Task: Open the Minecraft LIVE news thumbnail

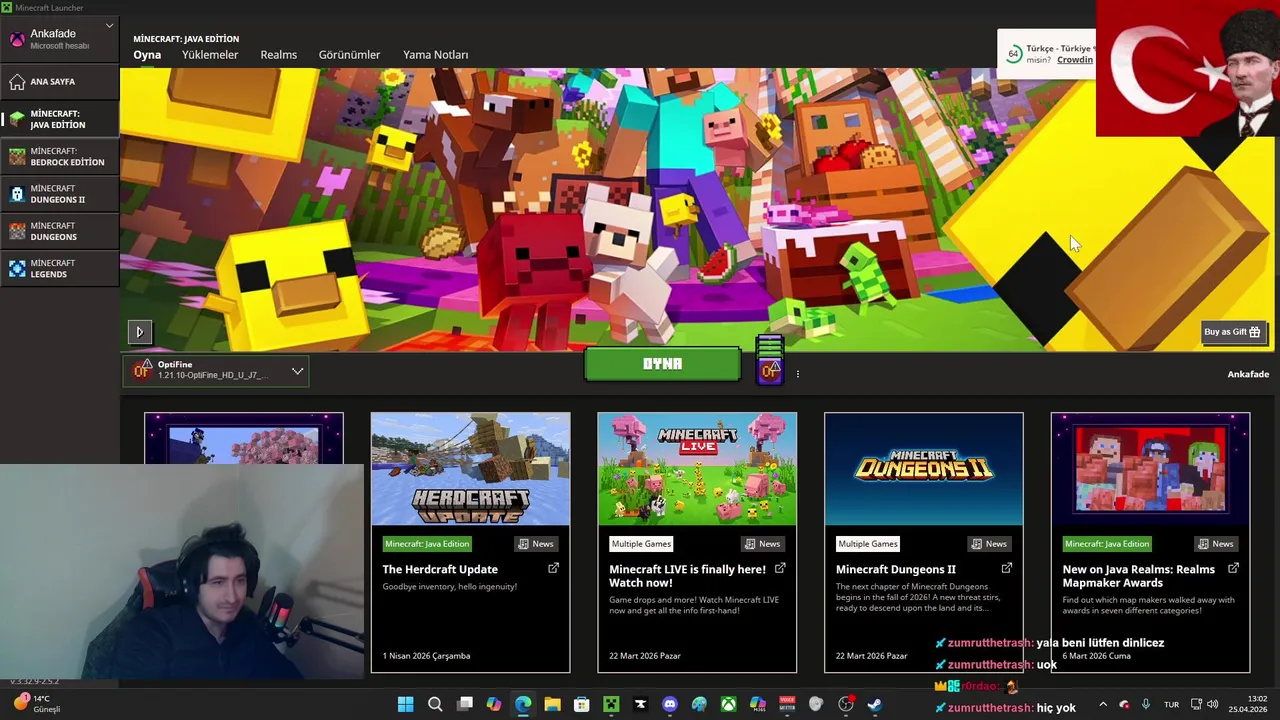Action: coord(697,469)
